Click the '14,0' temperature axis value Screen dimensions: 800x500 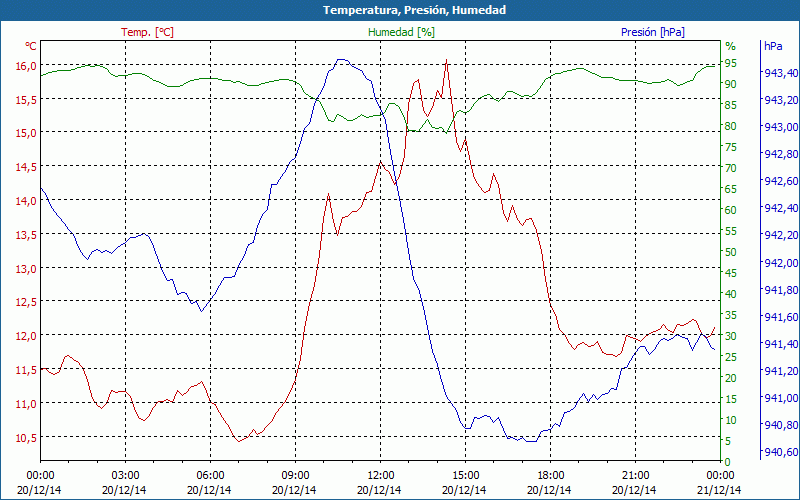[x=26, y=201]
